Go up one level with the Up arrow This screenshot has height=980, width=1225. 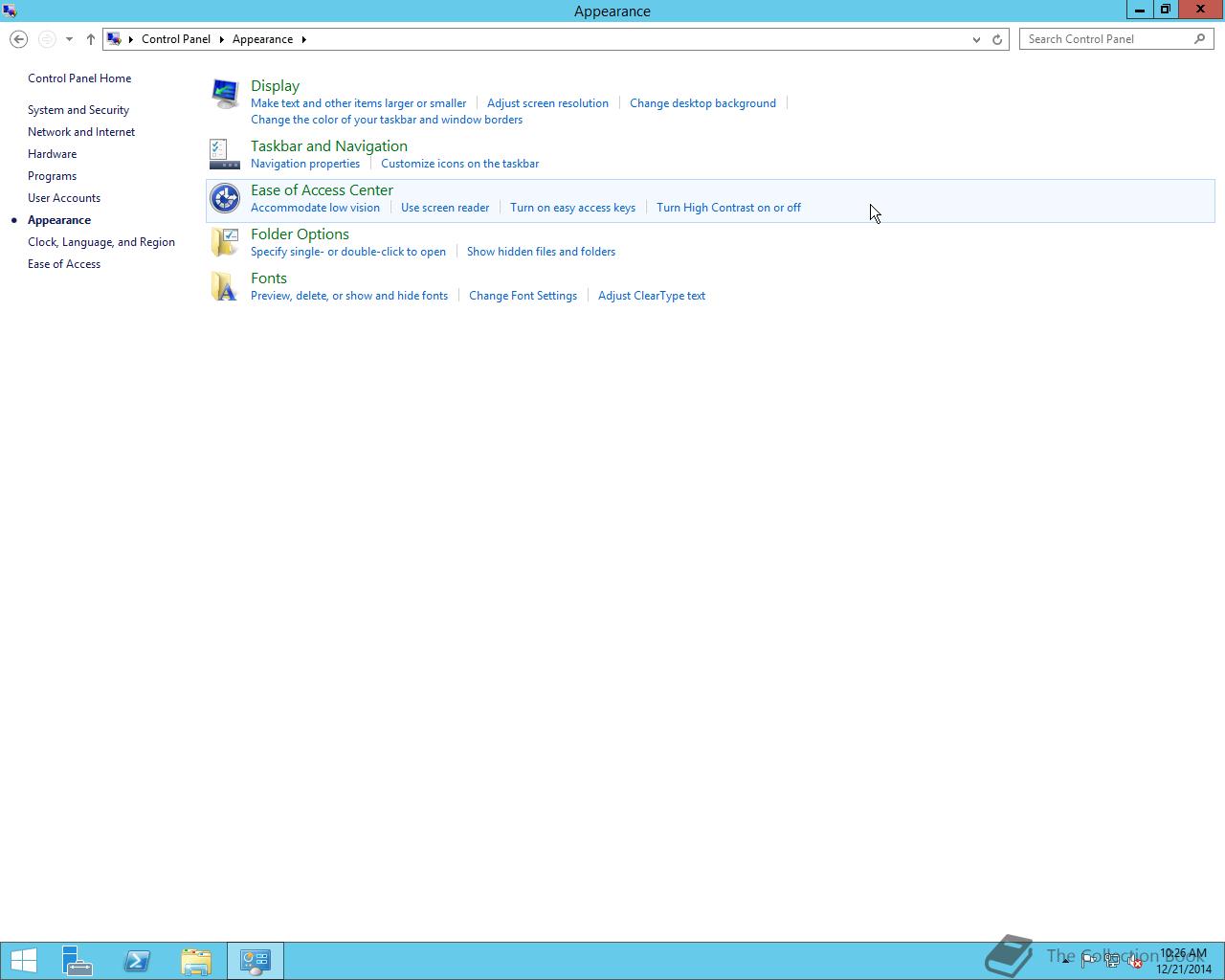pyautogui.click(x=90, y=39)
